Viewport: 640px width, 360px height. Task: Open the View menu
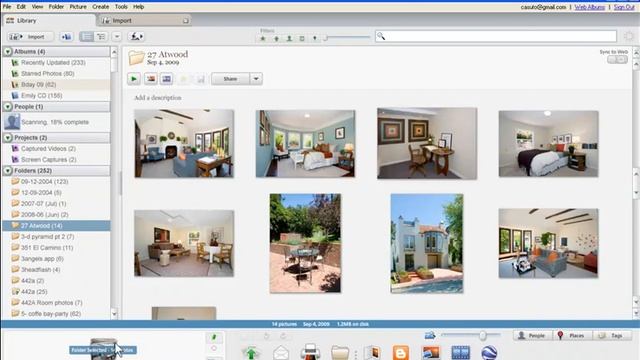tap(37, 7)
